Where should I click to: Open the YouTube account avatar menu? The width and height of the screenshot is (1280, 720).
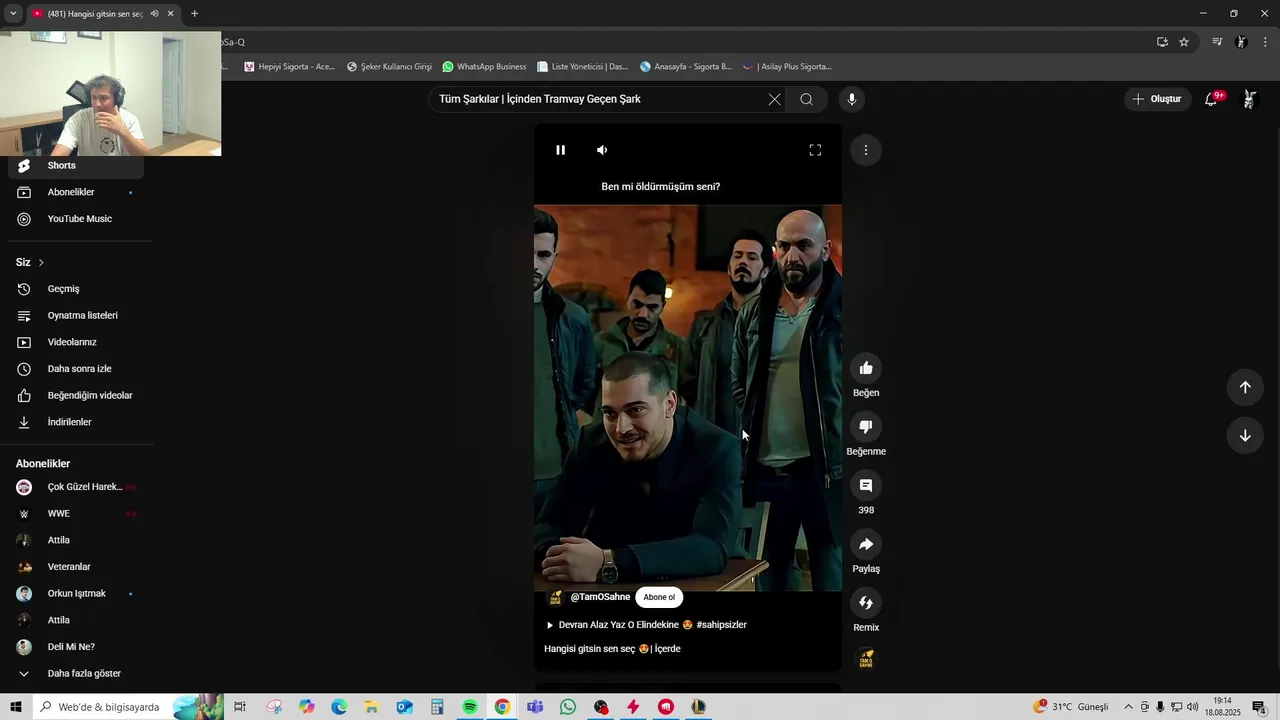click(x=1249, y=99)
